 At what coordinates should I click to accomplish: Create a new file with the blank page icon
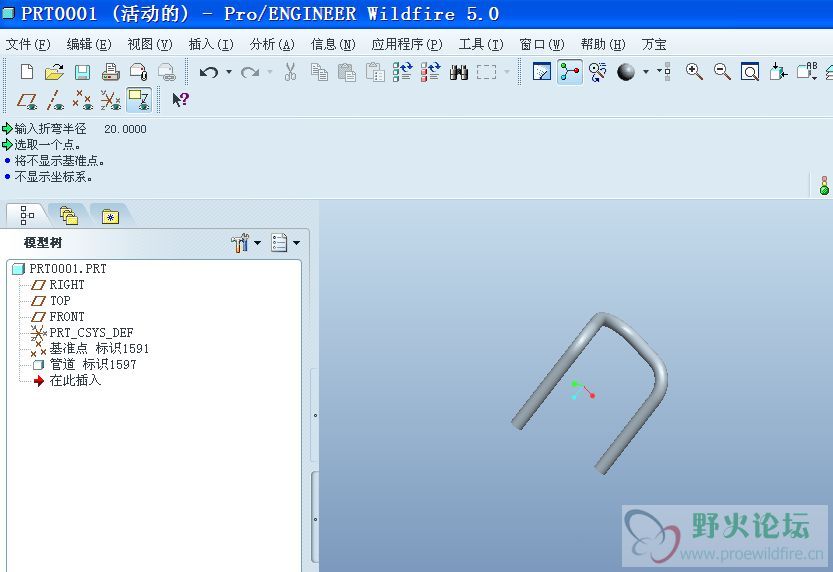[x=27, y=72]
